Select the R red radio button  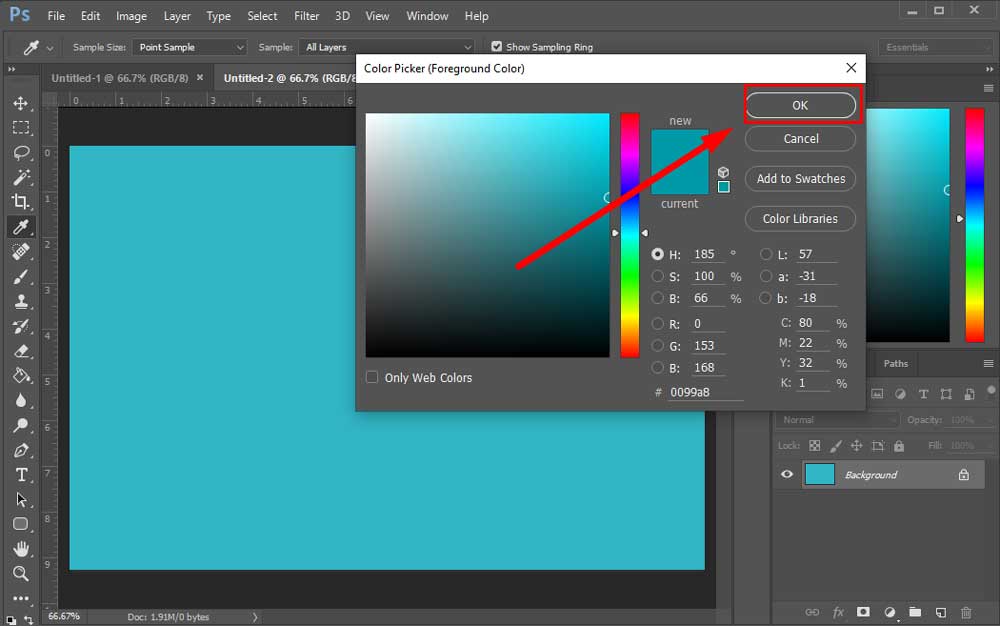(657, 324)
